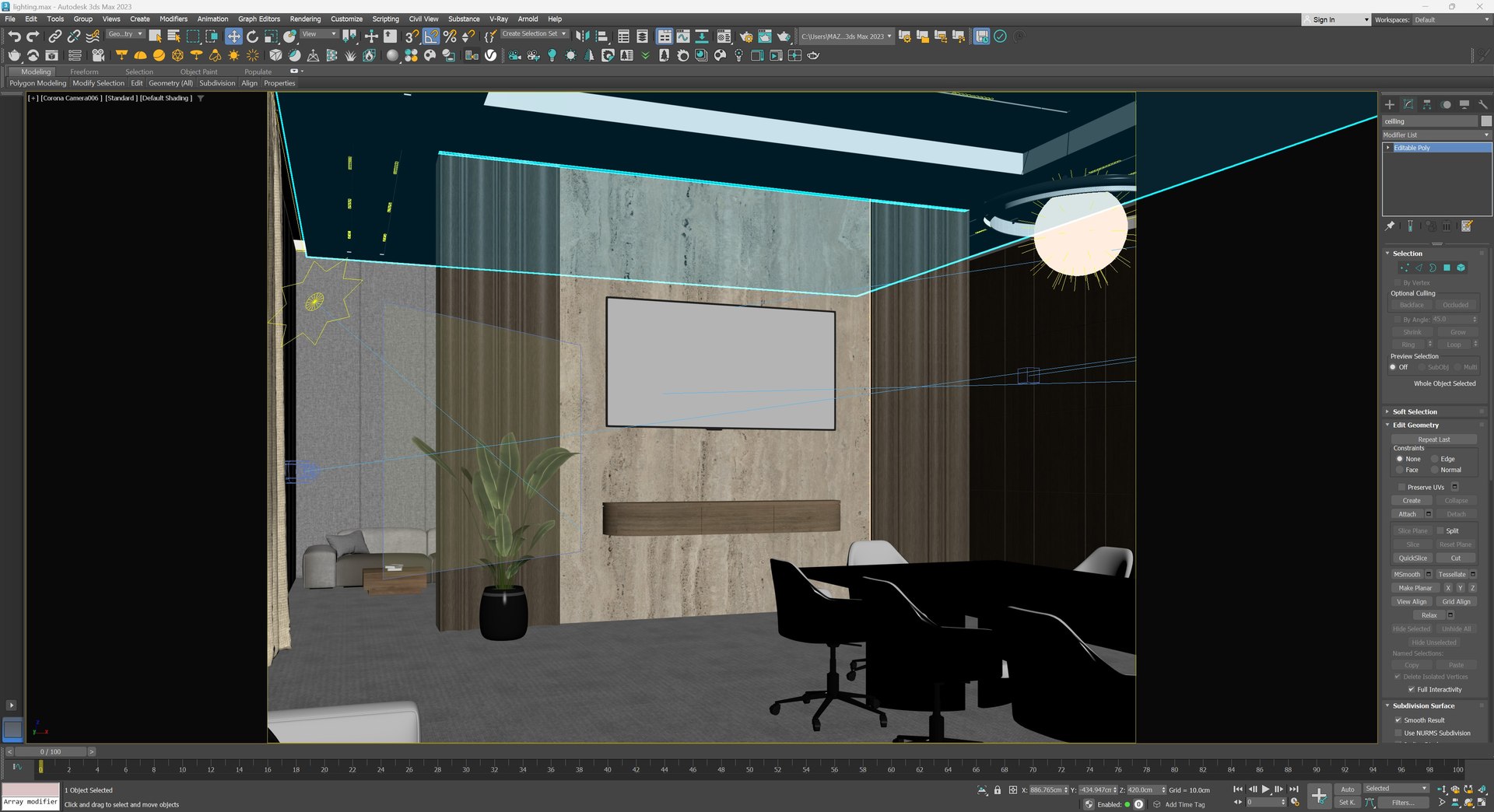Open the Workspaces Default dropdown
Image resolution: width=1494 pixels, height=812 pixels.
pyautogui.click(x=1451, y=19)
